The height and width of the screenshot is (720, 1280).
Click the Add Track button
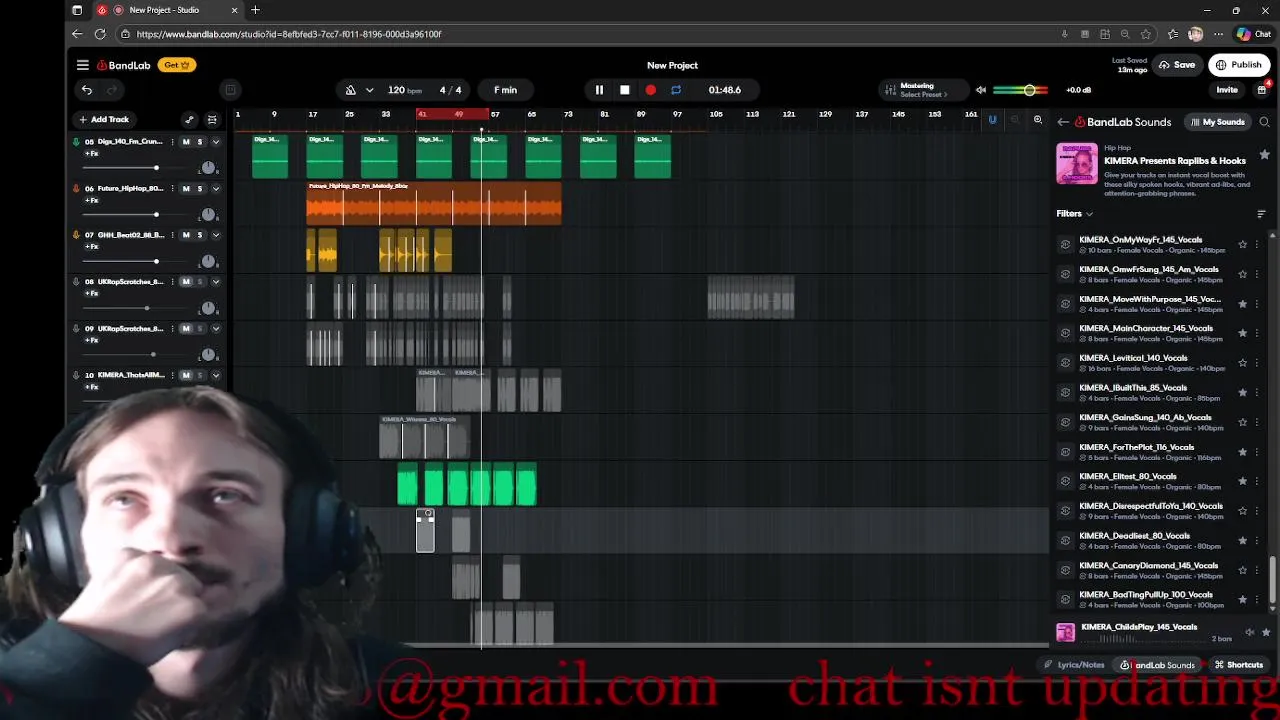coord(104,119)
